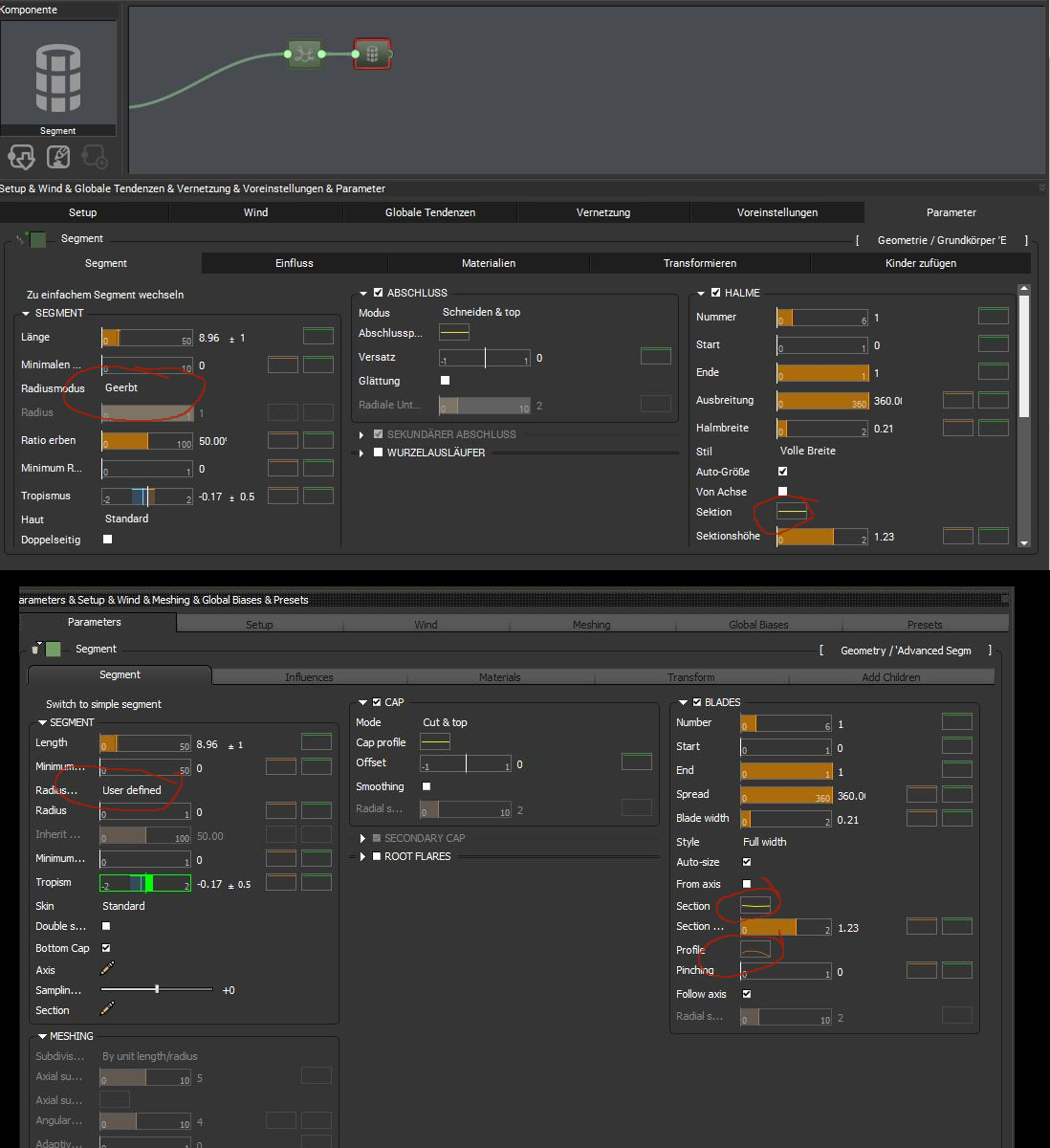Enable the ROOT FLARES checkbox
1050x1148 pixels.
click(x=377, y=856)
